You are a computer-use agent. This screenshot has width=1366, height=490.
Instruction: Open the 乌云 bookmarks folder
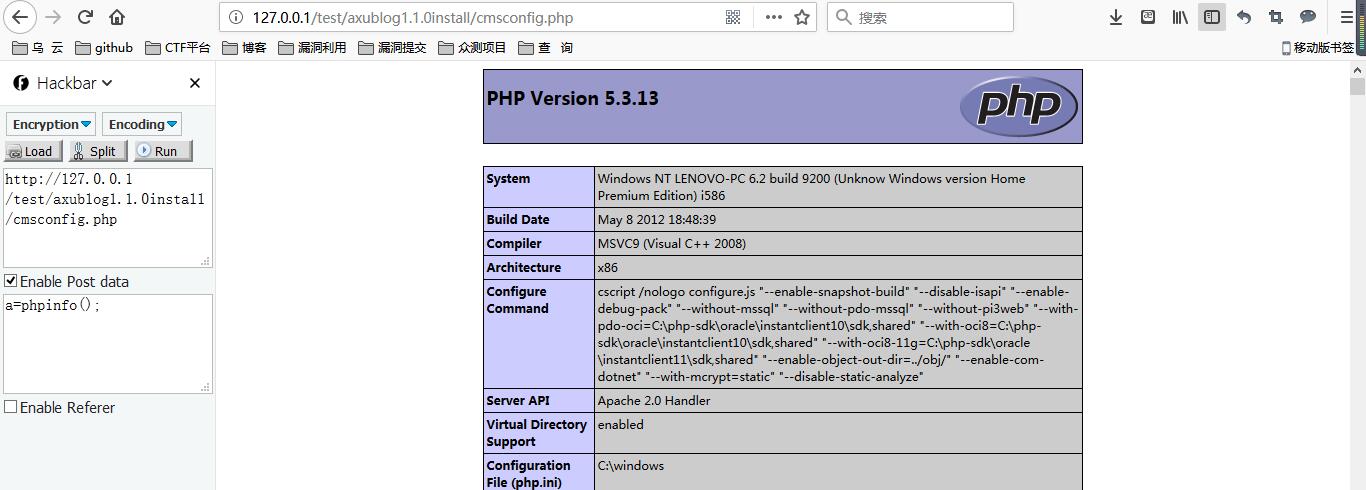click(x=38, y=47)
